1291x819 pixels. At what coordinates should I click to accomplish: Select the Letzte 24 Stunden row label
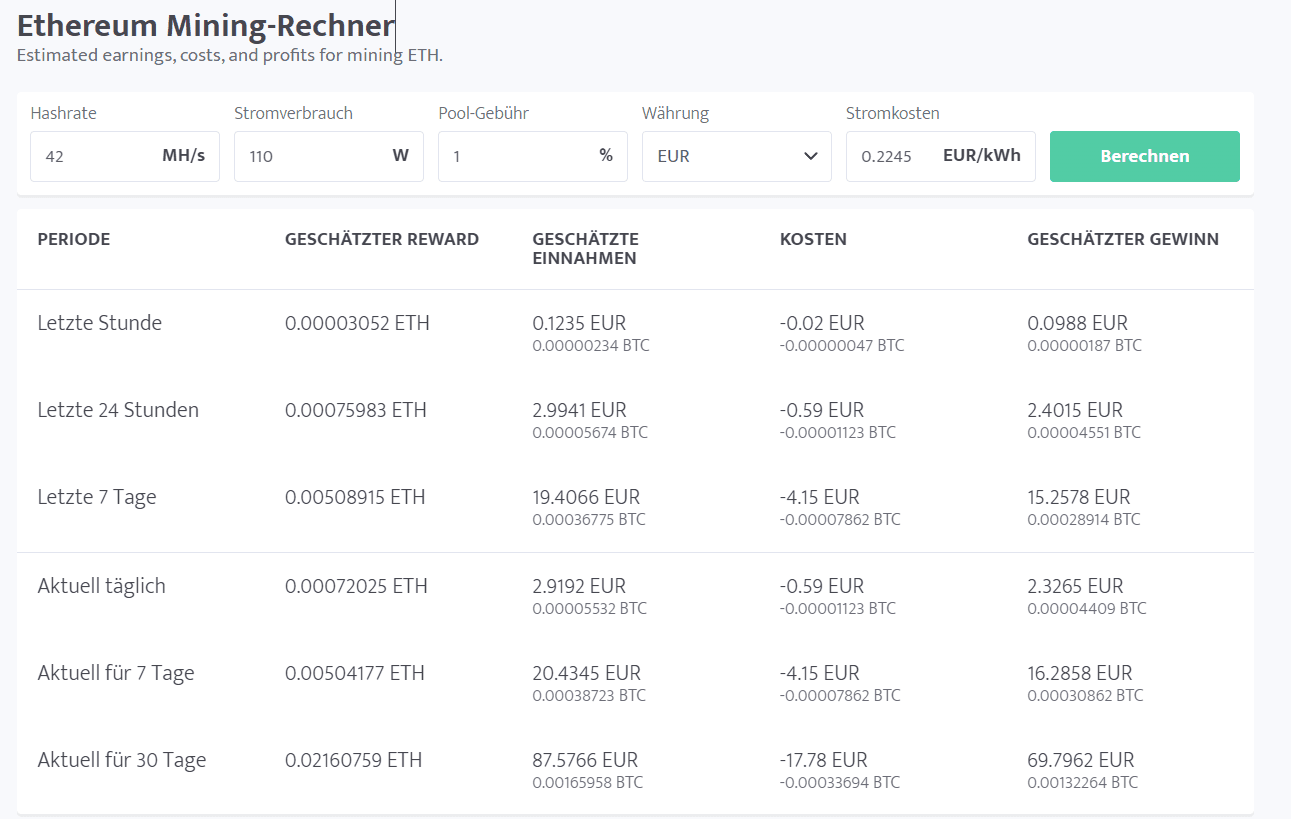point(118,410)
